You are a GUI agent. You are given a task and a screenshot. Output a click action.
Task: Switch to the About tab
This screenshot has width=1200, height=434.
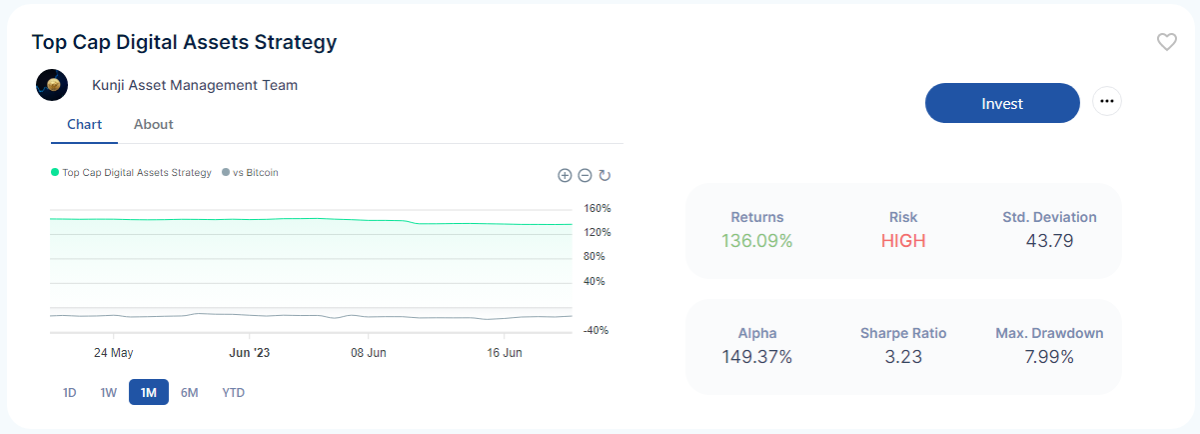(x=153, y=125)
